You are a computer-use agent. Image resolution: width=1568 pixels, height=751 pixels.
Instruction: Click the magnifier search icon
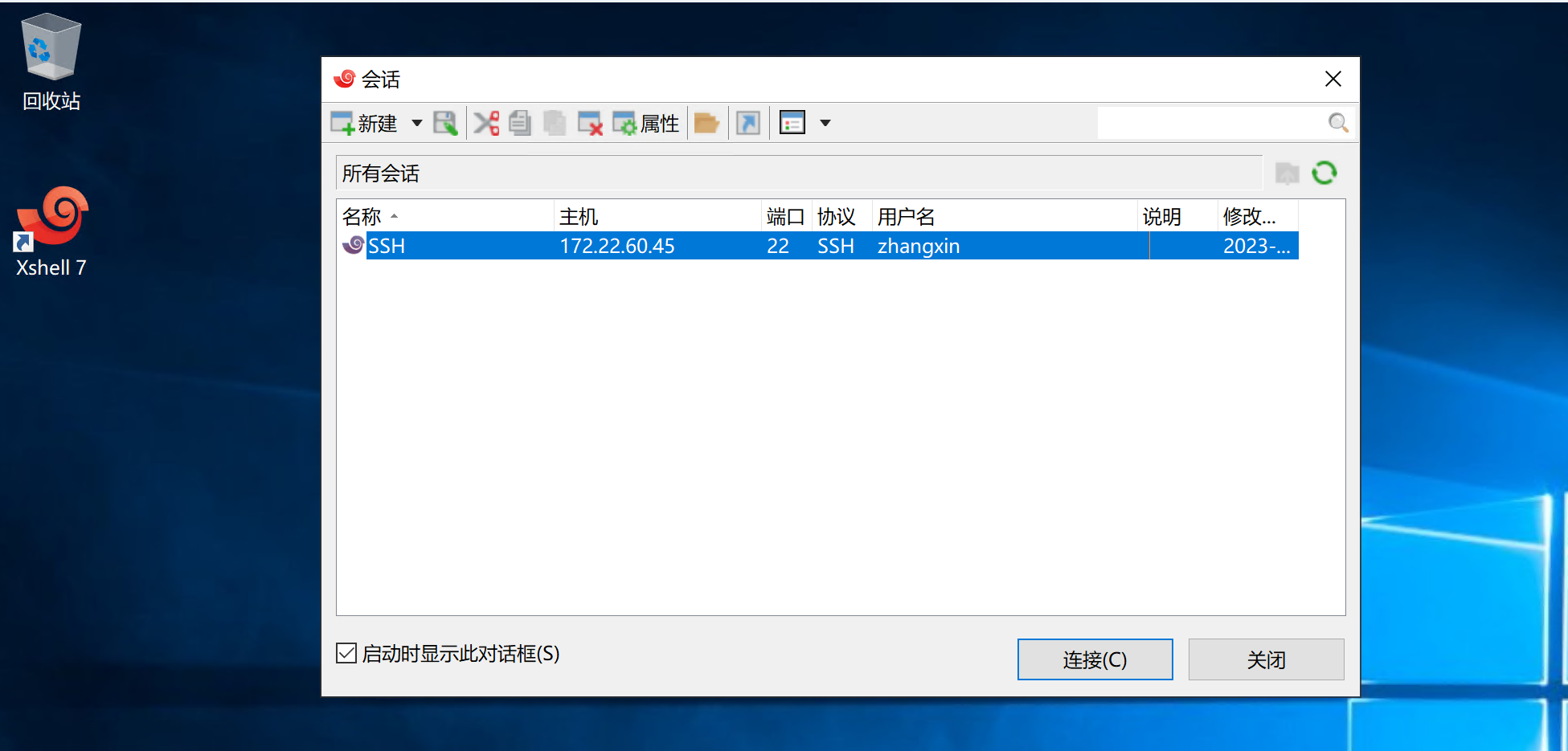click(1338, 123)
